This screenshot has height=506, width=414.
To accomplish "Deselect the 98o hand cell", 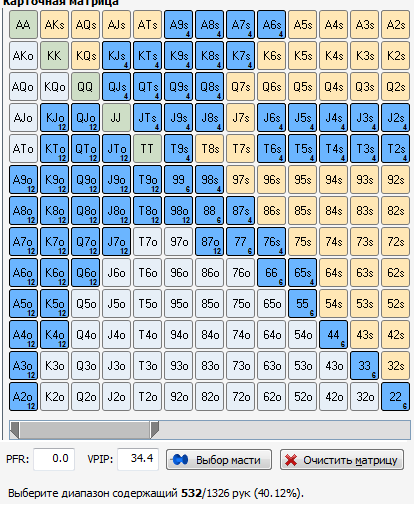I will 178,211.
